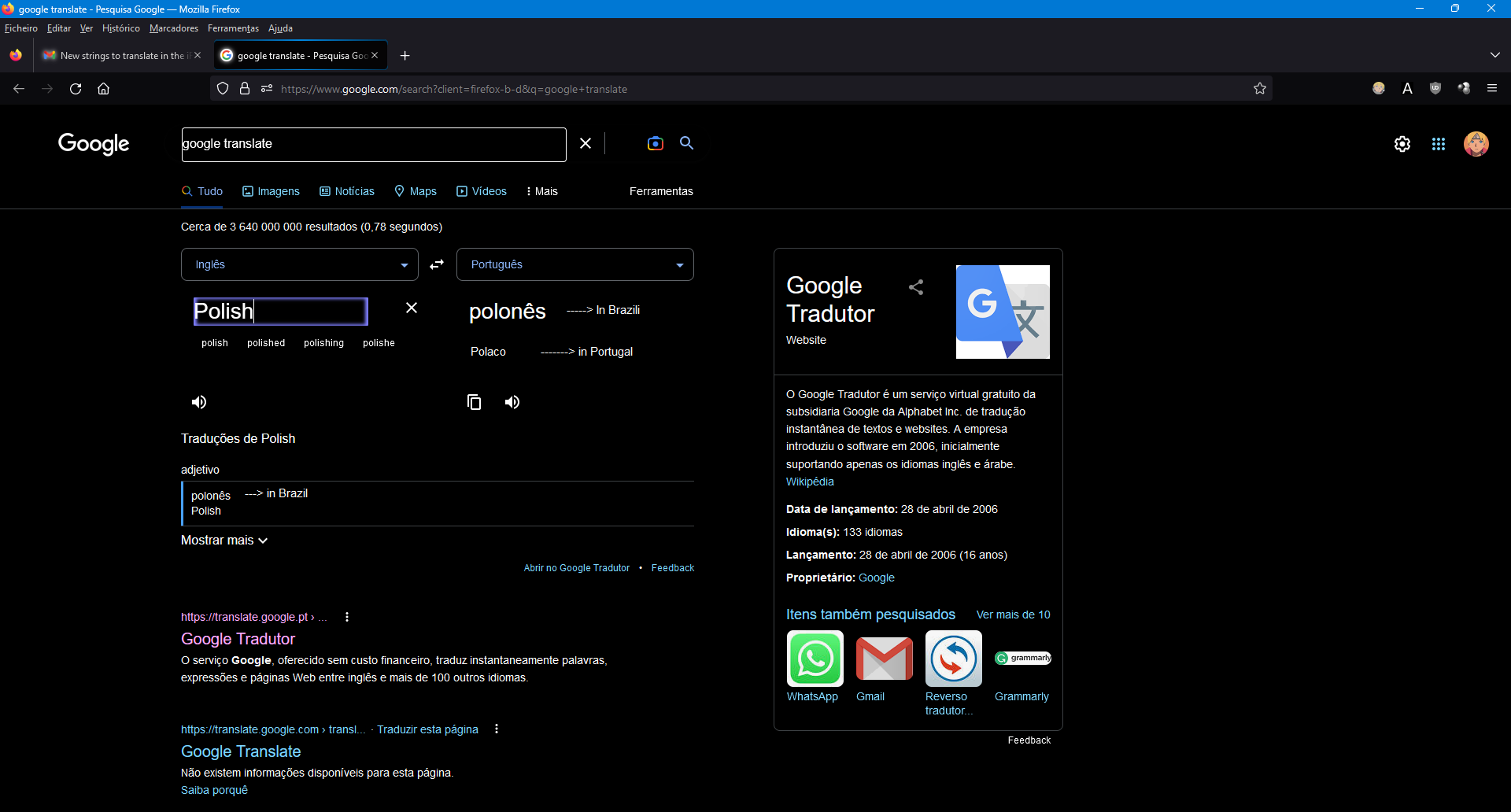The image size is (1511, 812).
Task: Open options for translate.google.pt result
Action: (347, 617)
